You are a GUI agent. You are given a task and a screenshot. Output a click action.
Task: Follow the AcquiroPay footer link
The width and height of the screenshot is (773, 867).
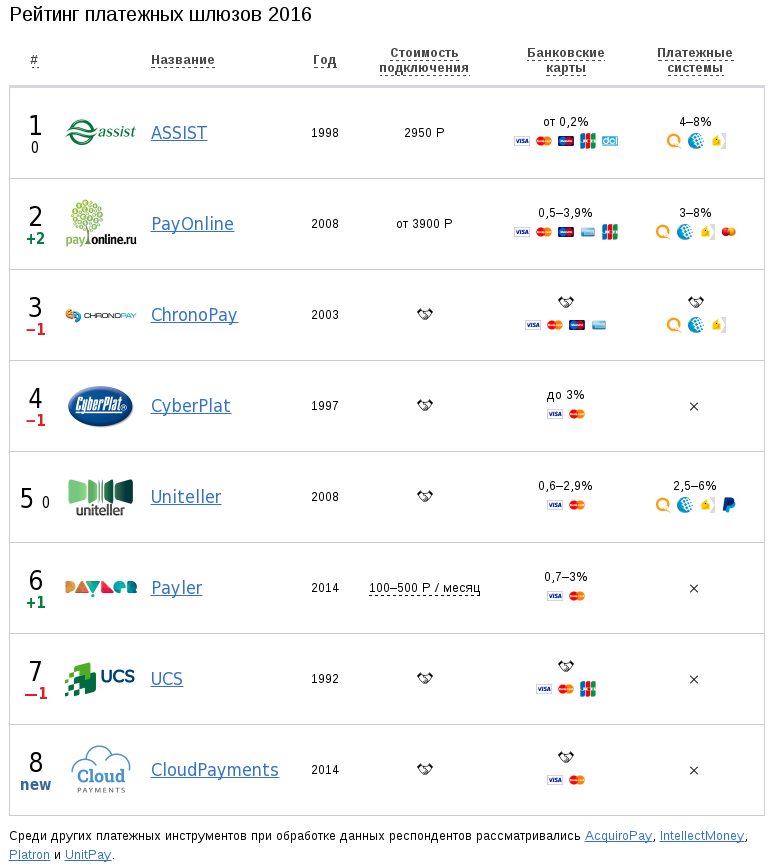pos(618,836)
